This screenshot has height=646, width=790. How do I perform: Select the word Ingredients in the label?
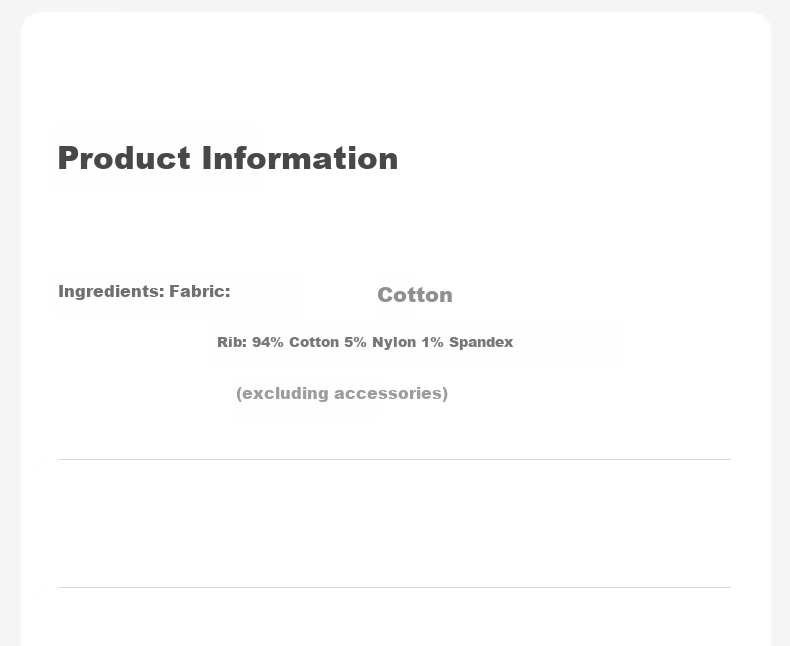(109, 291)
